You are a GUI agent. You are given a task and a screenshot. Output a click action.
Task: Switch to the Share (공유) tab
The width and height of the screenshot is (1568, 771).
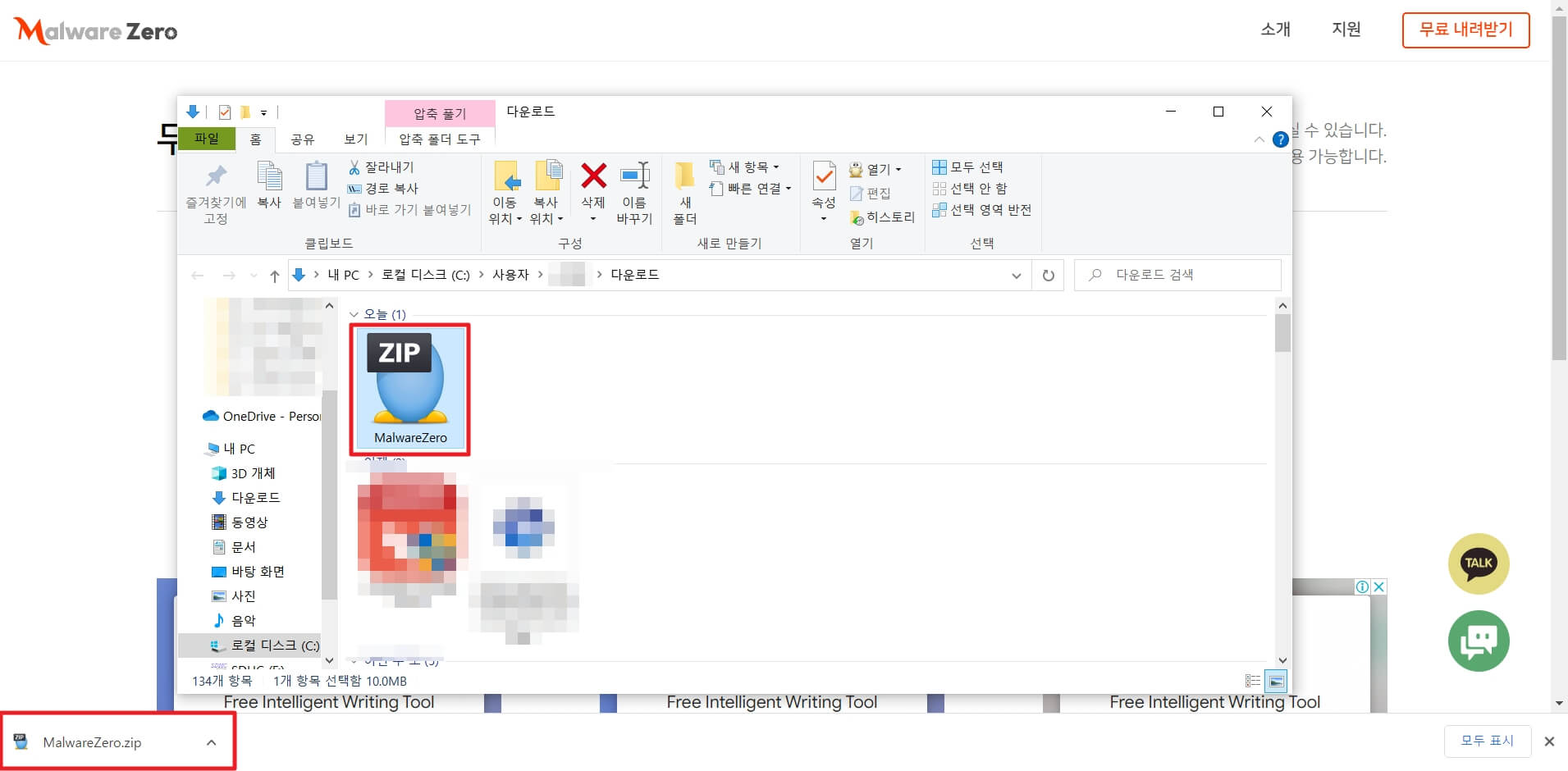tap(303, 139)
